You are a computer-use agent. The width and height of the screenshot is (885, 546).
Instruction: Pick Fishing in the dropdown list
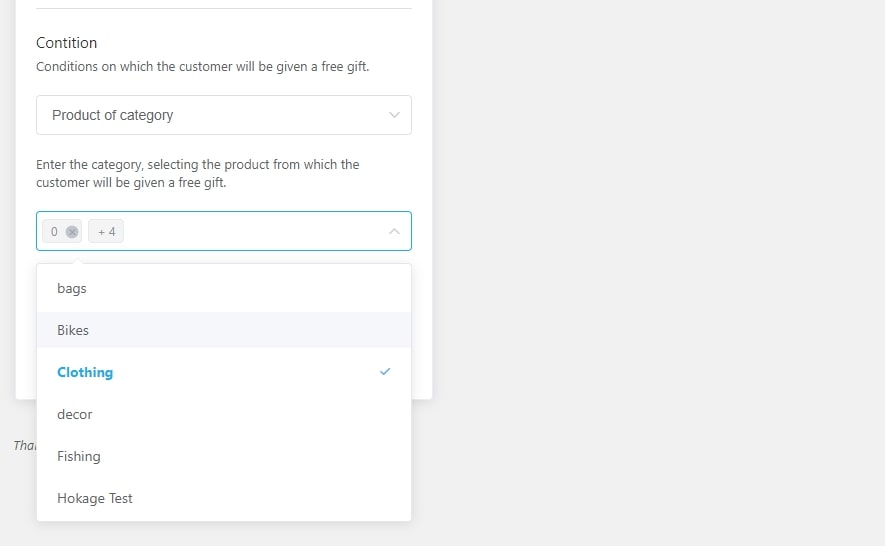click(79, 456)
